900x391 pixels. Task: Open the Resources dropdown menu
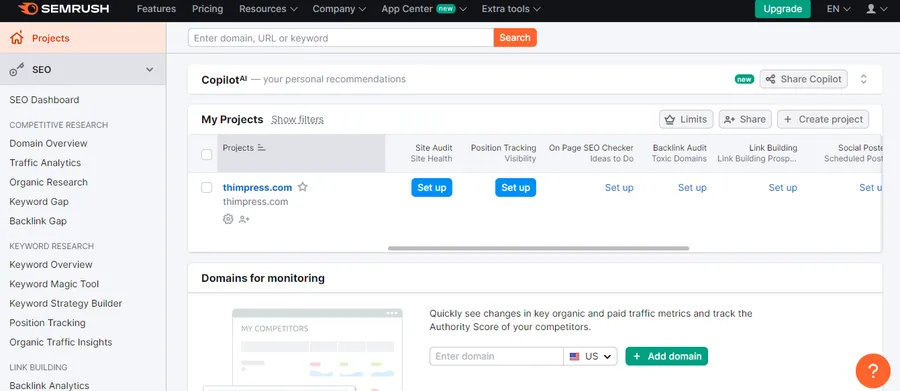(x=268, y=9)
